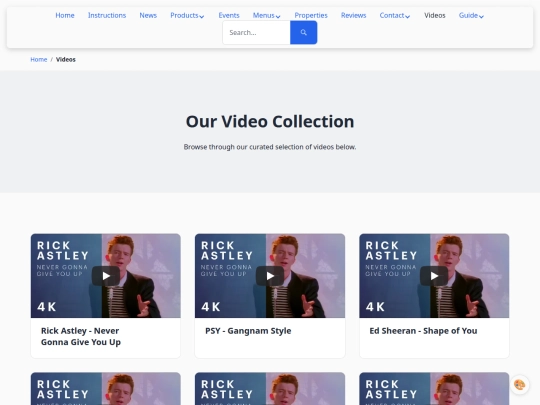Viewport: 540px width, 405px height.
Task: Click the blue search magnifier button
Action: pyautogui.click(x=303, y=32)
